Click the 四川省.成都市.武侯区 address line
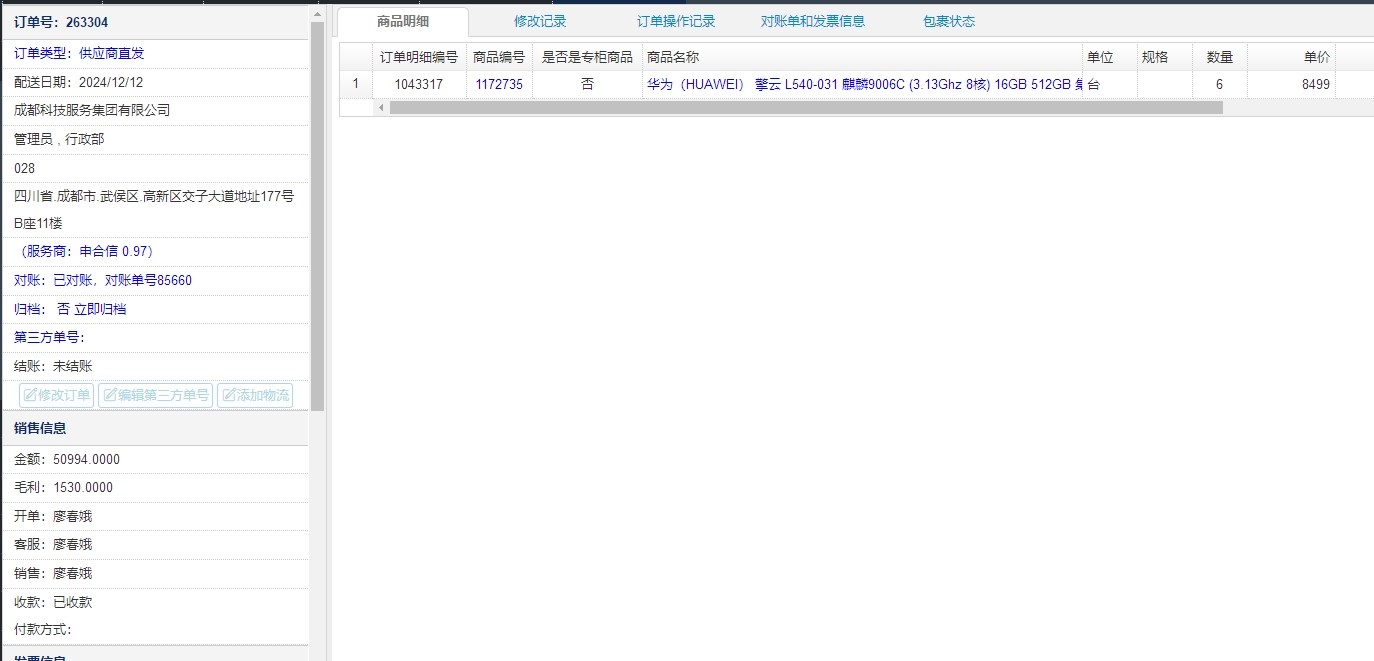 154,196
